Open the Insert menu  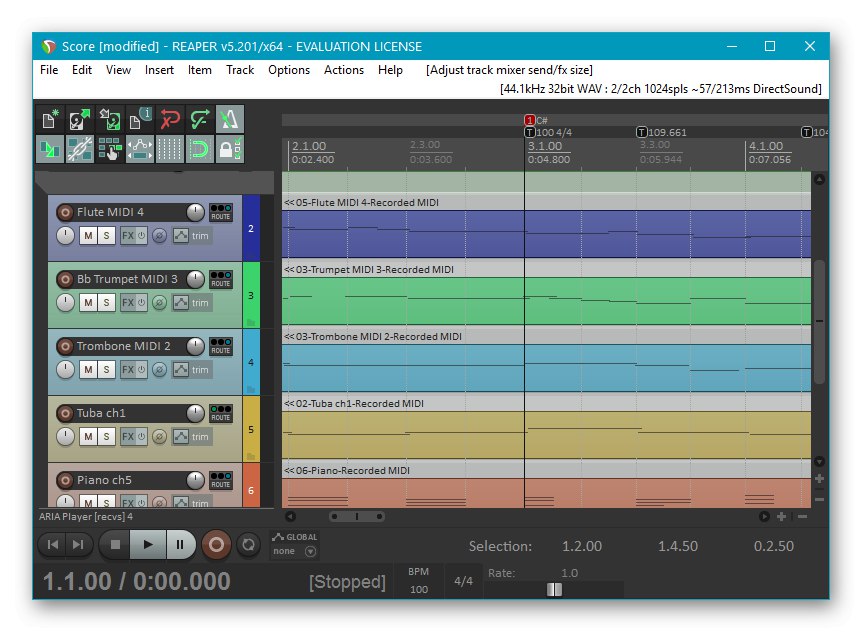click(x=159, y=70)
